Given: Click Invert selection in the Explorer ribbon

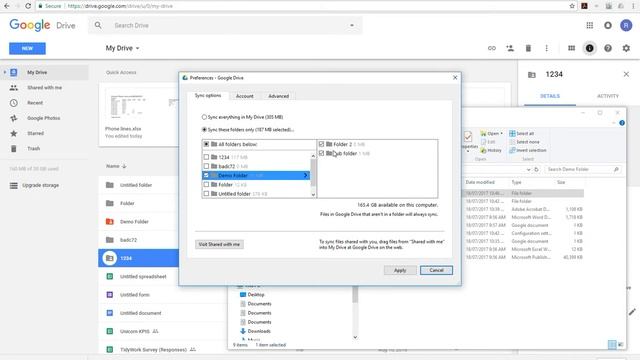Looking at the screenshot, I should pyautogui.click(x=528, y=150).
